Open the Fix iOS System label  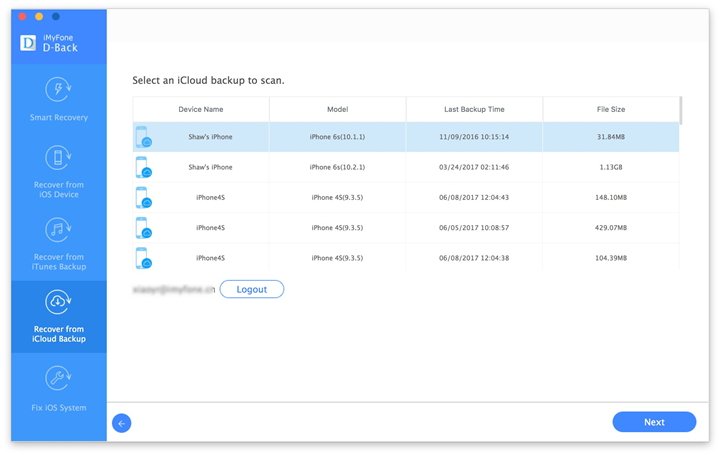coord(59,408)
